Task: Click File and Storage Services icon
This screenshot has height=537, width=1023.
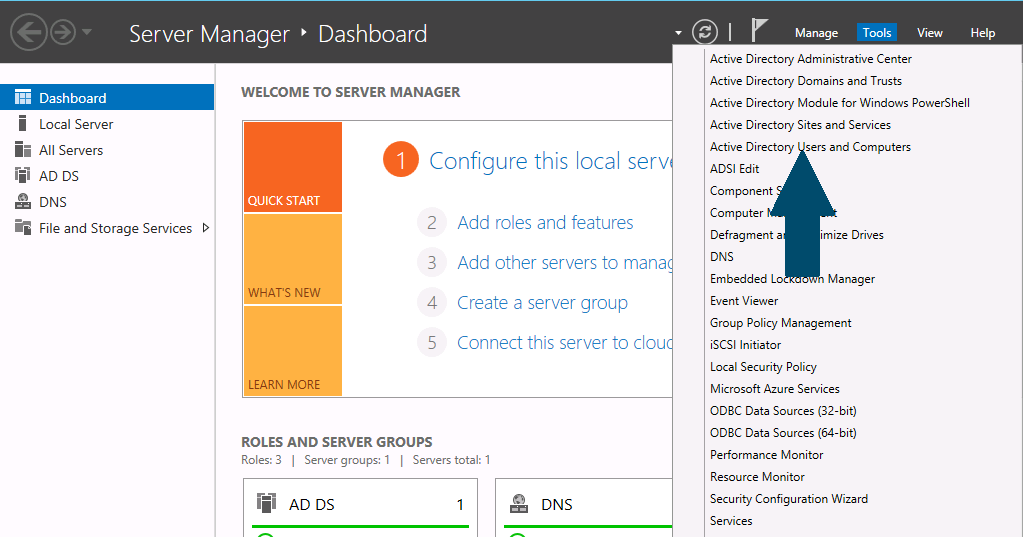Action: point(23,228)
